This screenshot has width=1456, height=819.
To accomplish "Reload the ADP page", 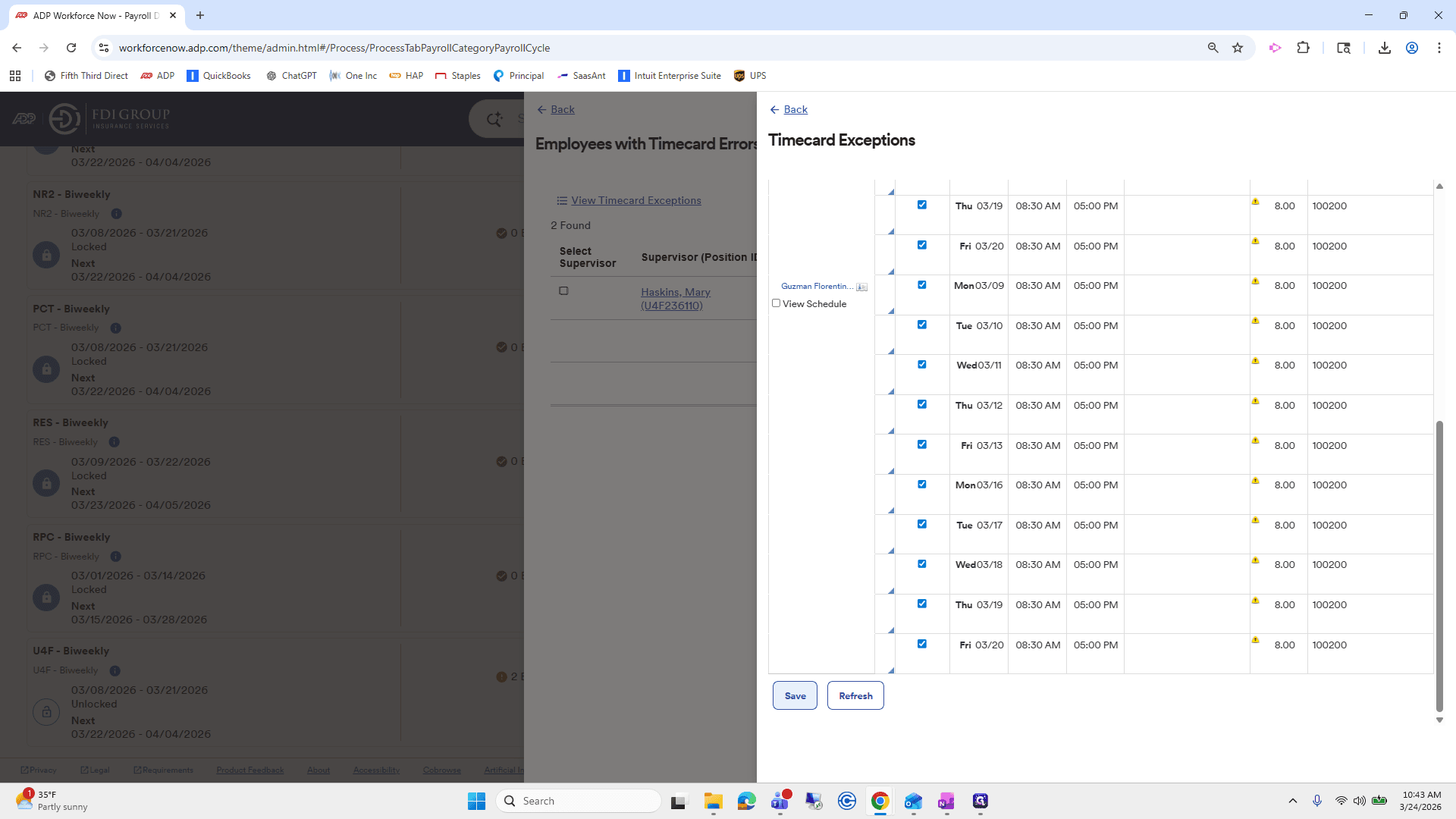I will (71, 48).
